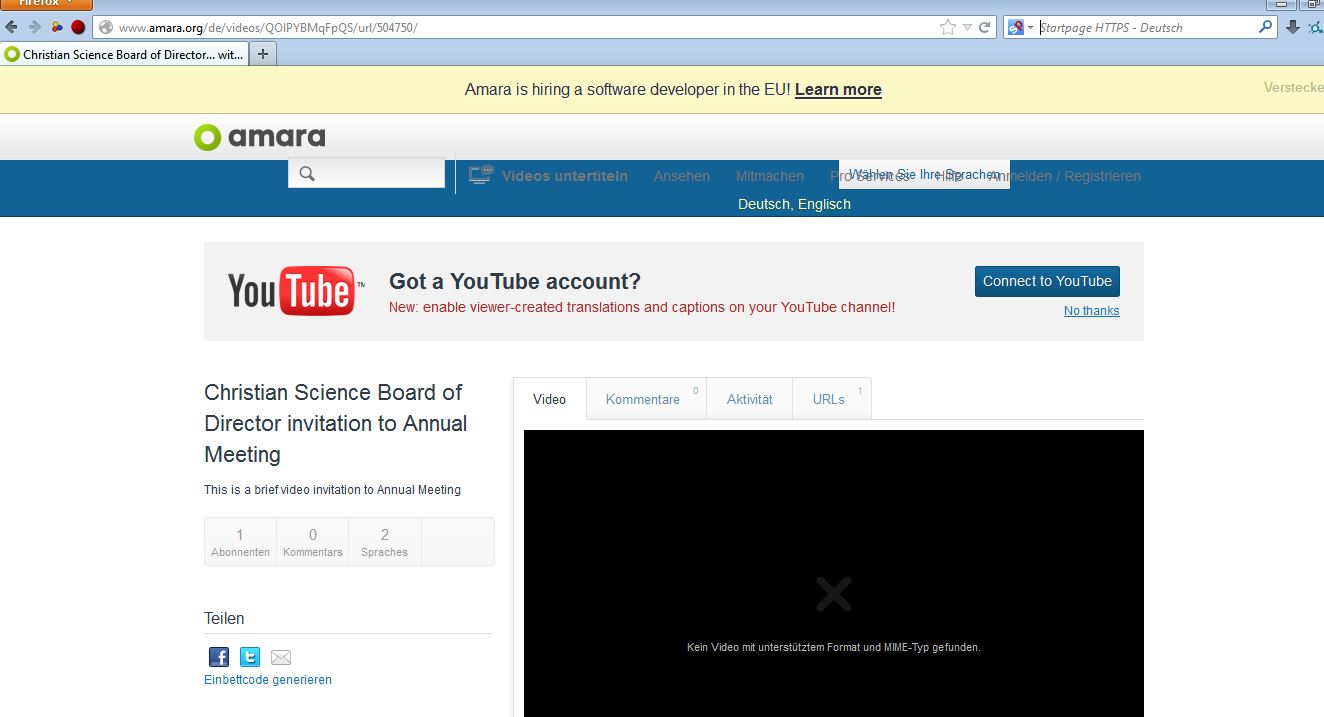
Task: Share video via Facebook icon
Action: pyautogui.click(x=219, y=657)
